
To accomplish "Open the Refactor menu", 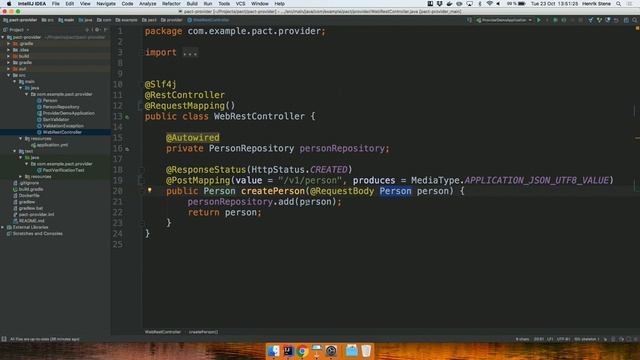I will click(171, 4).
